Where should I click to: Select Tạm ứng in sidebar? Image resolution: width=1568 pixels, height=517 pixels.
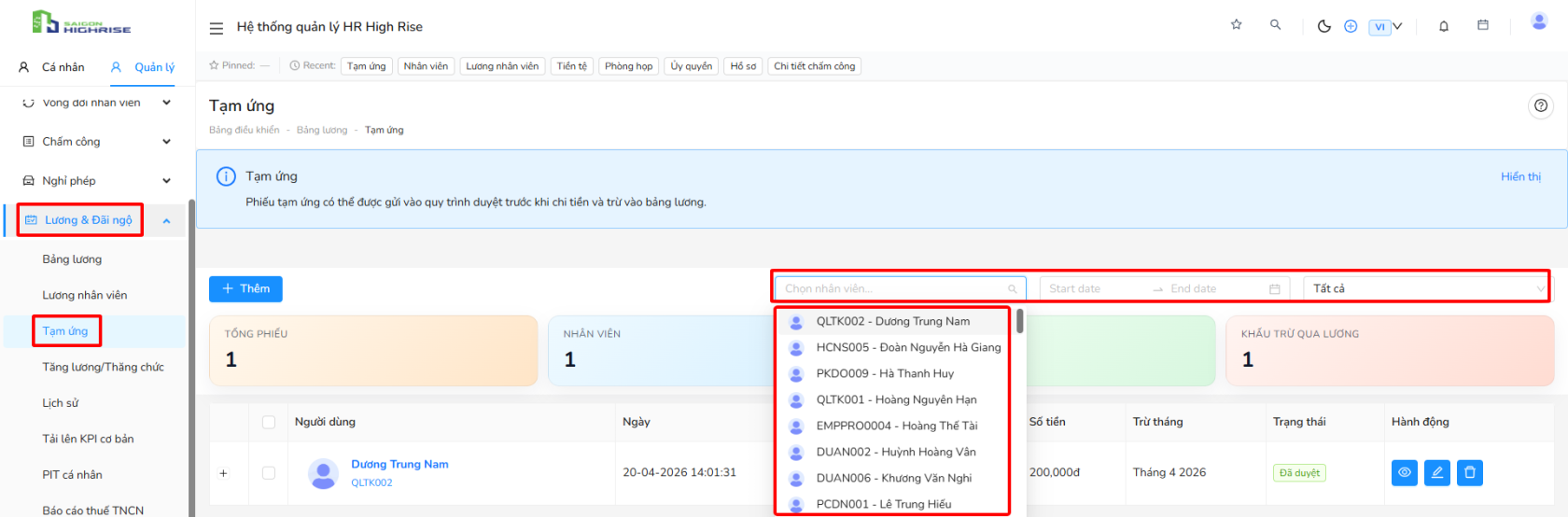pyautogui.click(x=65, y=331)
